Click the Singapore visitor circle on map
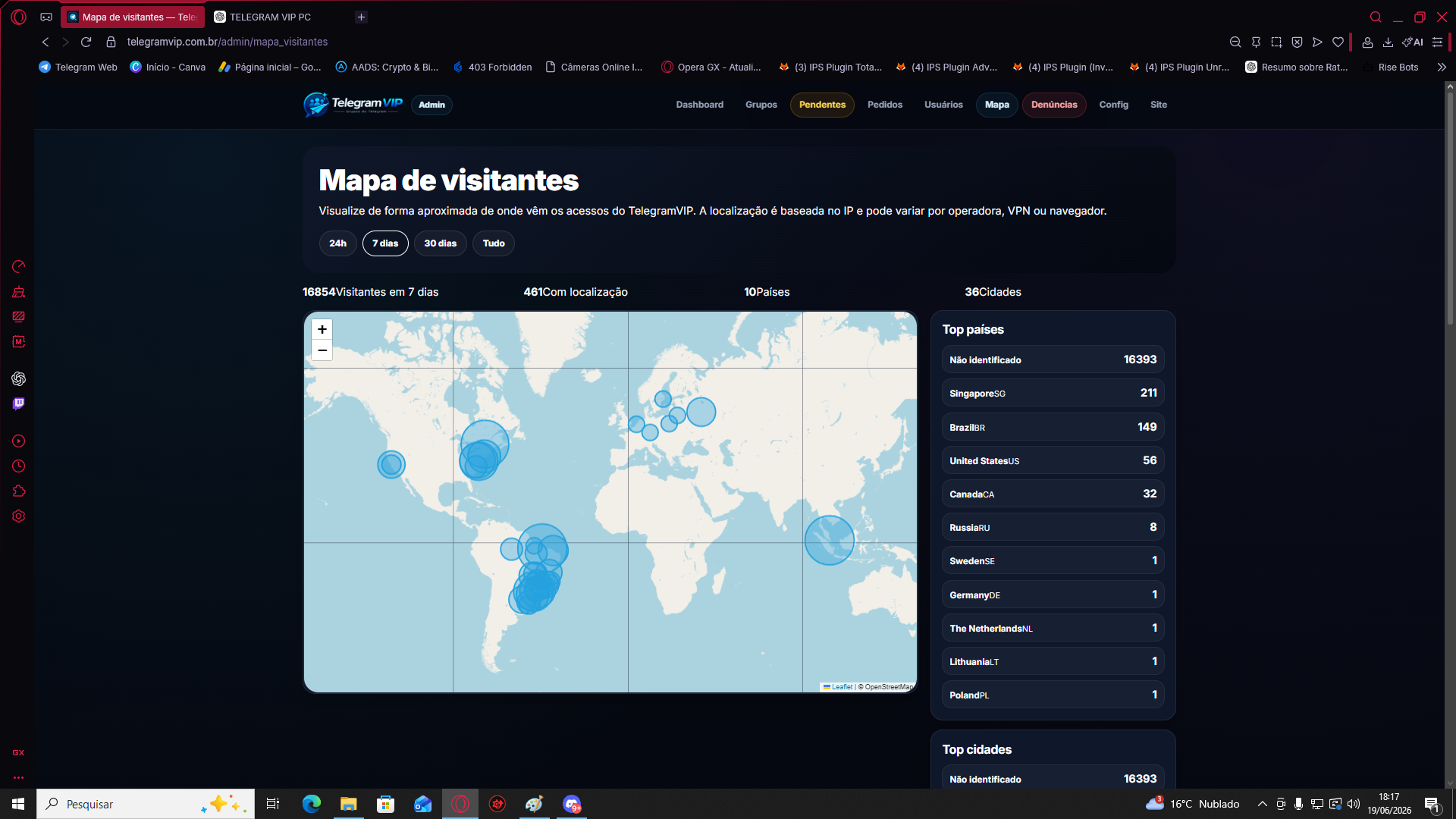This screenshot has height=819, width=1456. 829,540
